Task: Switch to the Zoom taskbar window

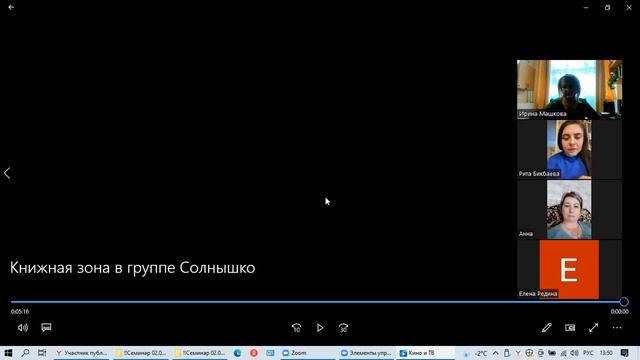Action: pos(308,353)
